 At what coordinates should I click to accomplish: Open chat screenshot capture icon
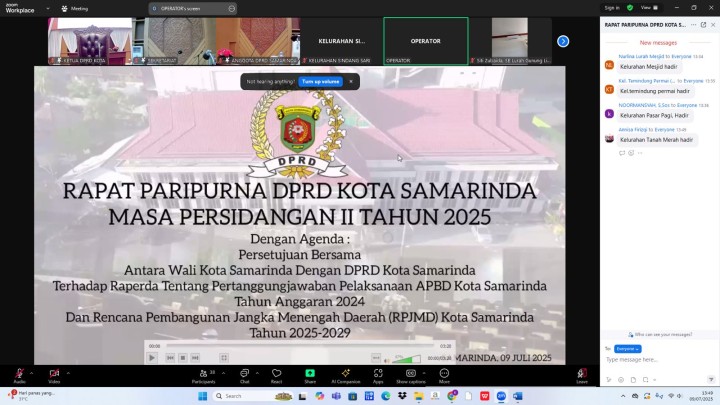646,380
